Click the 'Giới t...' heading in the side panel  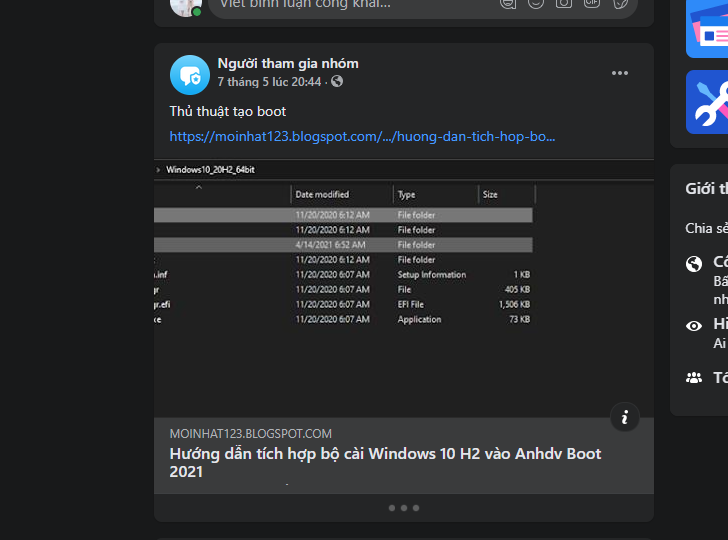tap(707, 189)
